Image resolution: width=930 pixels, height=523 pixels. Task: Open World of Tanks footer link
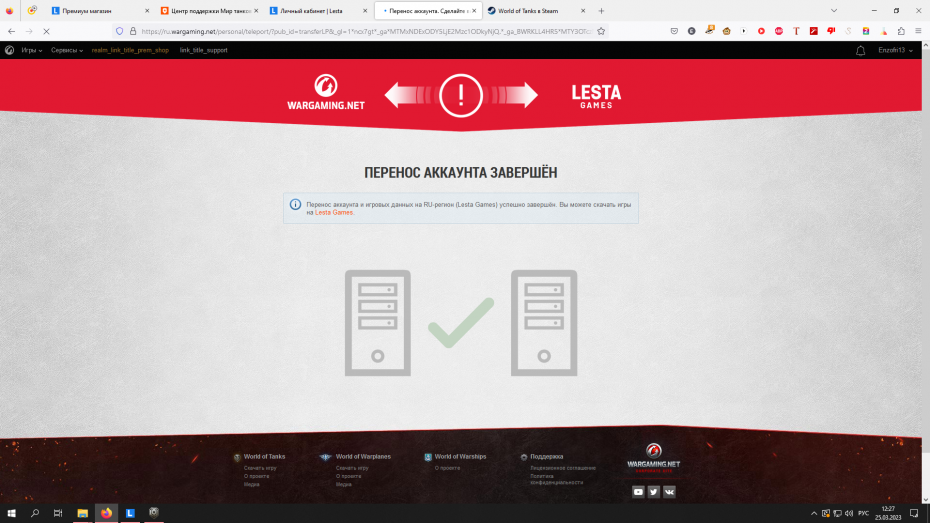point(264,457)
